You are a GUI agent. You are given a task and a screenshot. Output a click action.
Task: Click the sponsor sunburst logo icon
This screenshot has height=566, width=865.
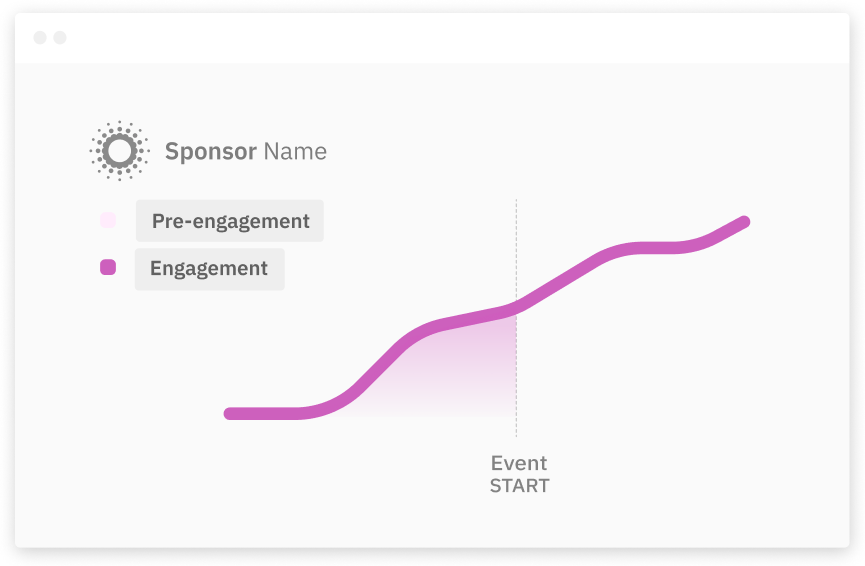tap(120, 151)
